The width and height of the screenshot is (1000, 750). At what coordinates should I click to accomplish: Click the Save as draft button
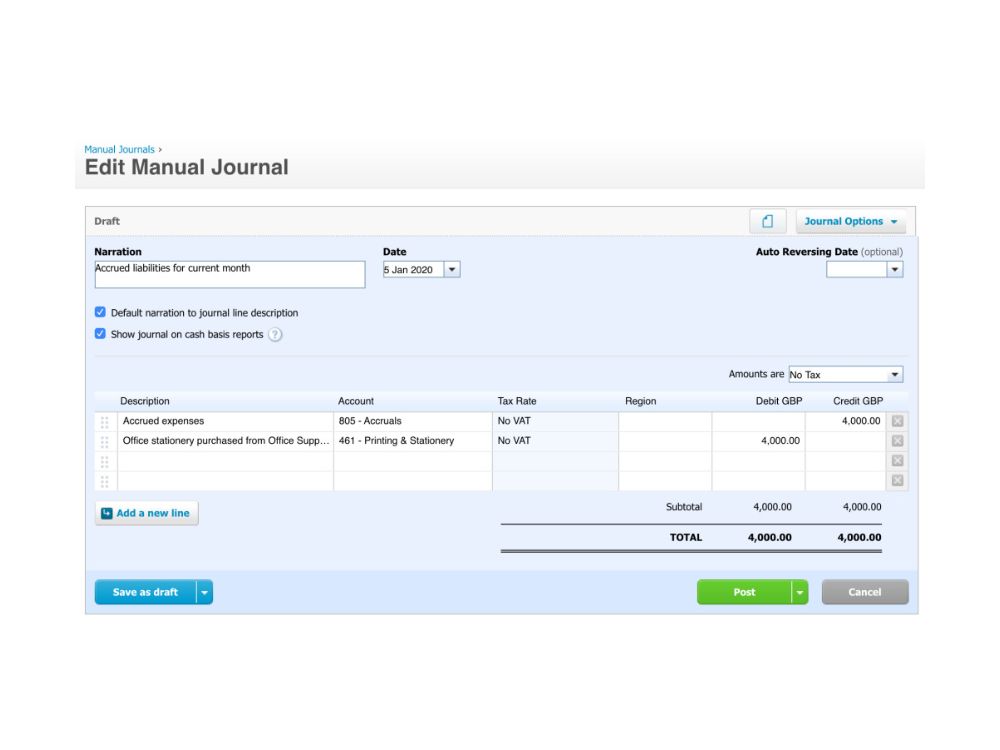145,592
